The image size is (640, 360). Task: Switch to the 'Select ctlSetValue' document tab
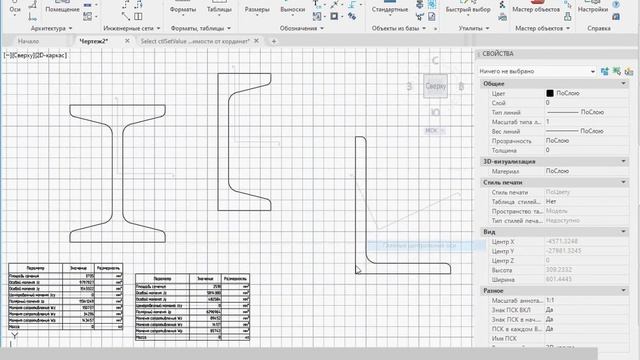pyautogui.click(x=195, y=41)
